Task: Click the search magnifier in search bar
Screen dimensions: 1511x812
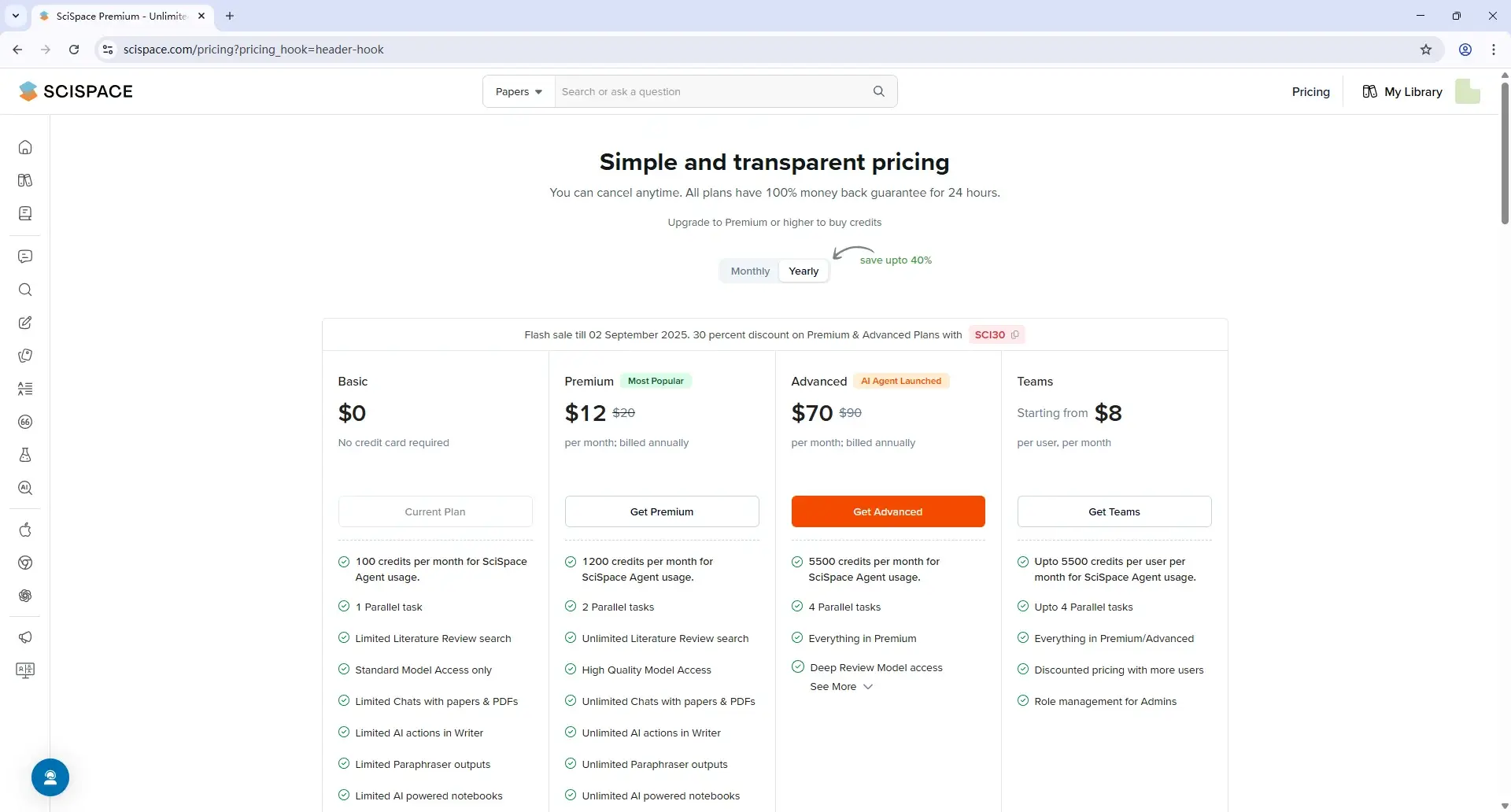Action: (879, 91)
